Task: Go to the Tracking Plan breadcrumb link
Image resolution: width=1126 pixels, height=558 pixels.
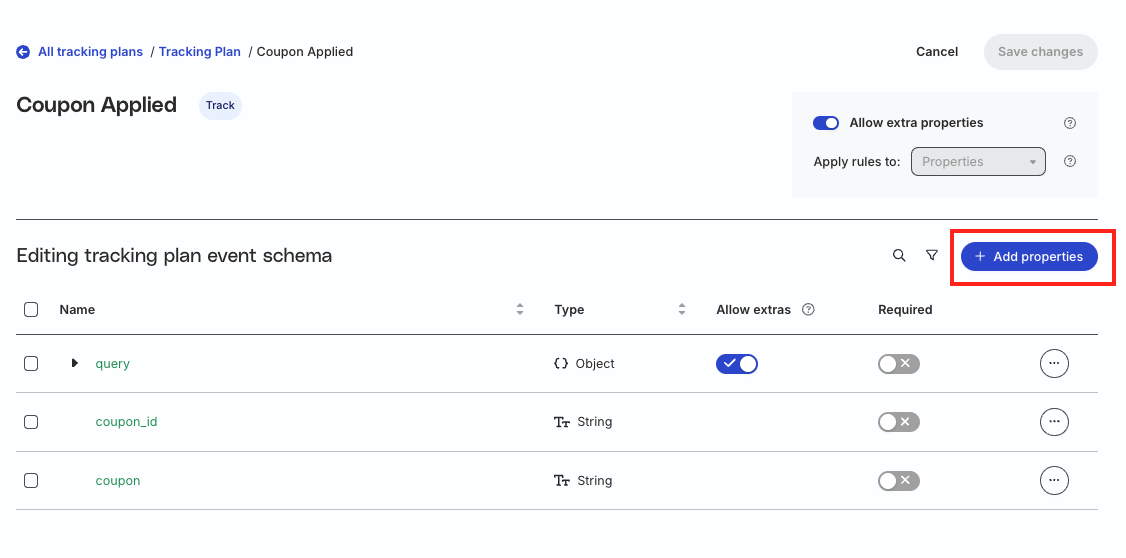Action: coord(200,52)
